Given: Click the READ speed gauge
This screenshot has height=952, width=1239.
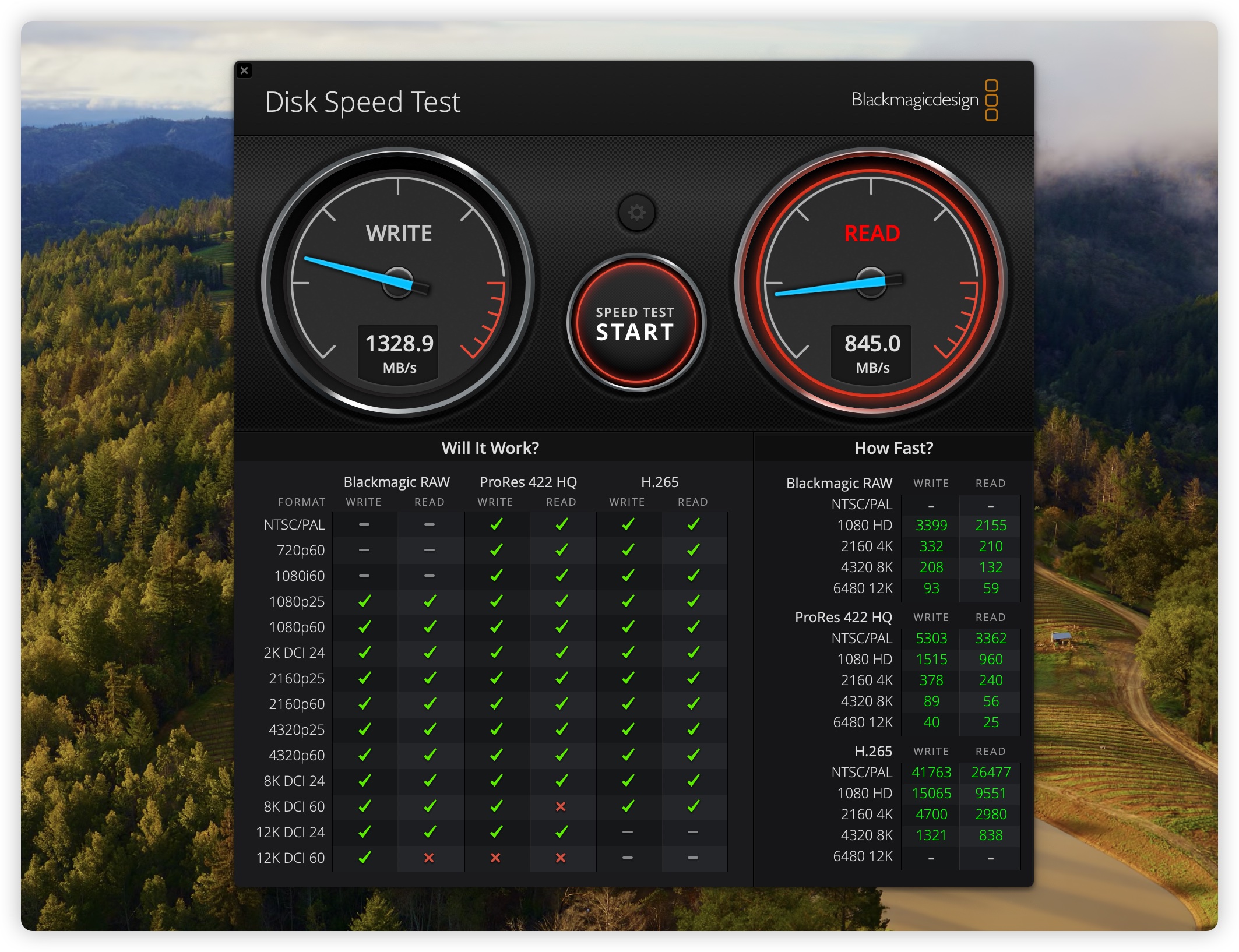Looking at the screenshot, I should pos(871,283).
